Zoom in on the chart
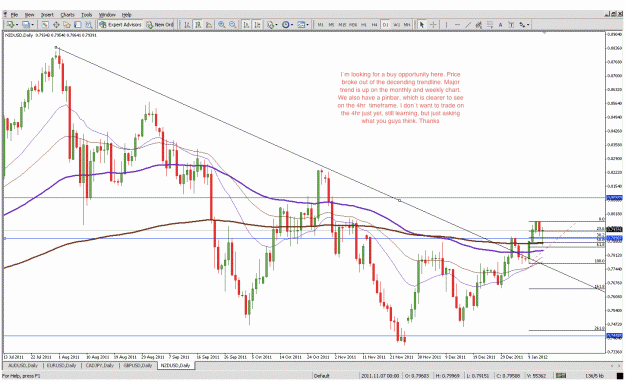Image resolution: width=625 pixels, height=381 pixels. (x=222, y=25)
